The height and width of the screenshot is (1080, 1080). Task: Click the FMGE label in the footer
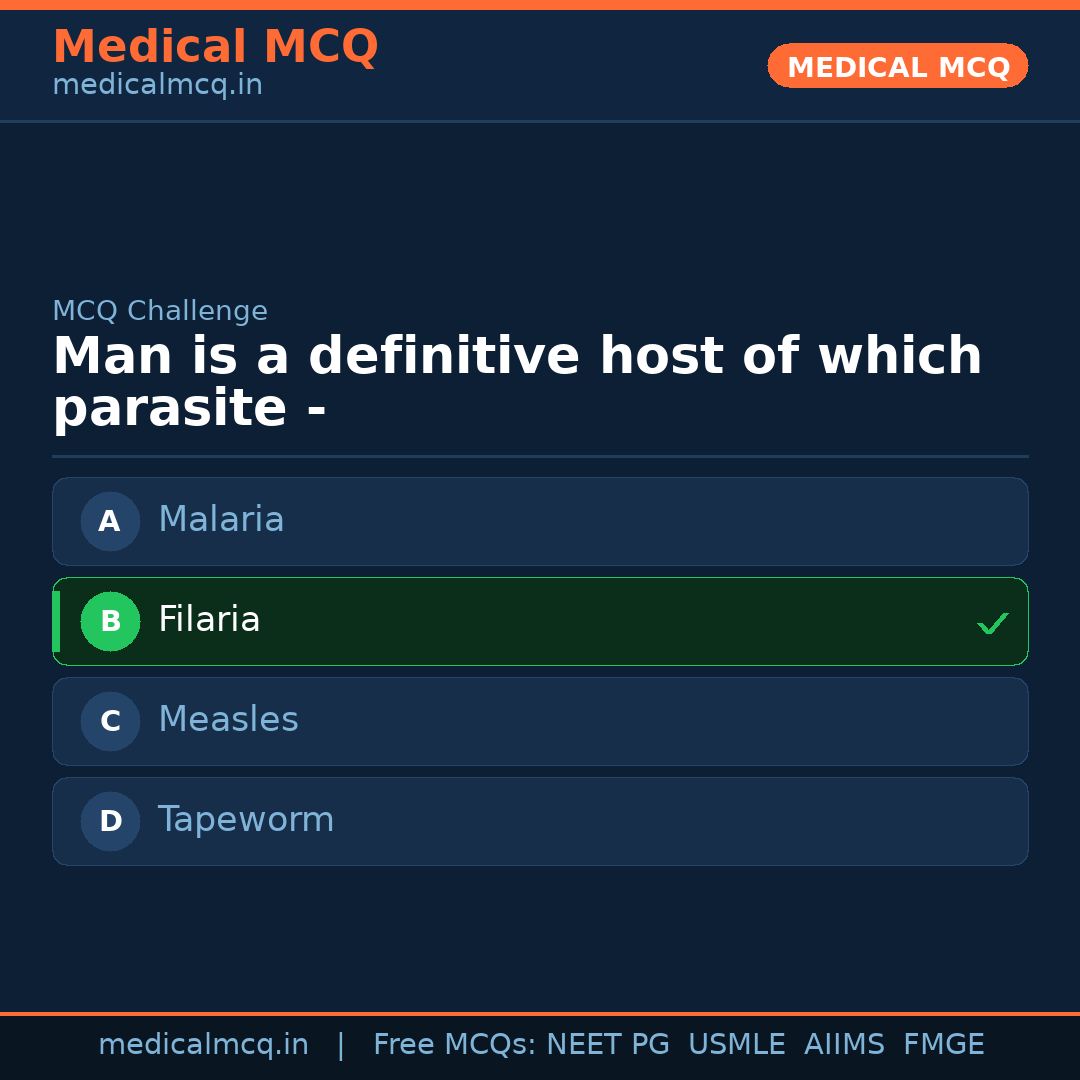[943, 1043]
